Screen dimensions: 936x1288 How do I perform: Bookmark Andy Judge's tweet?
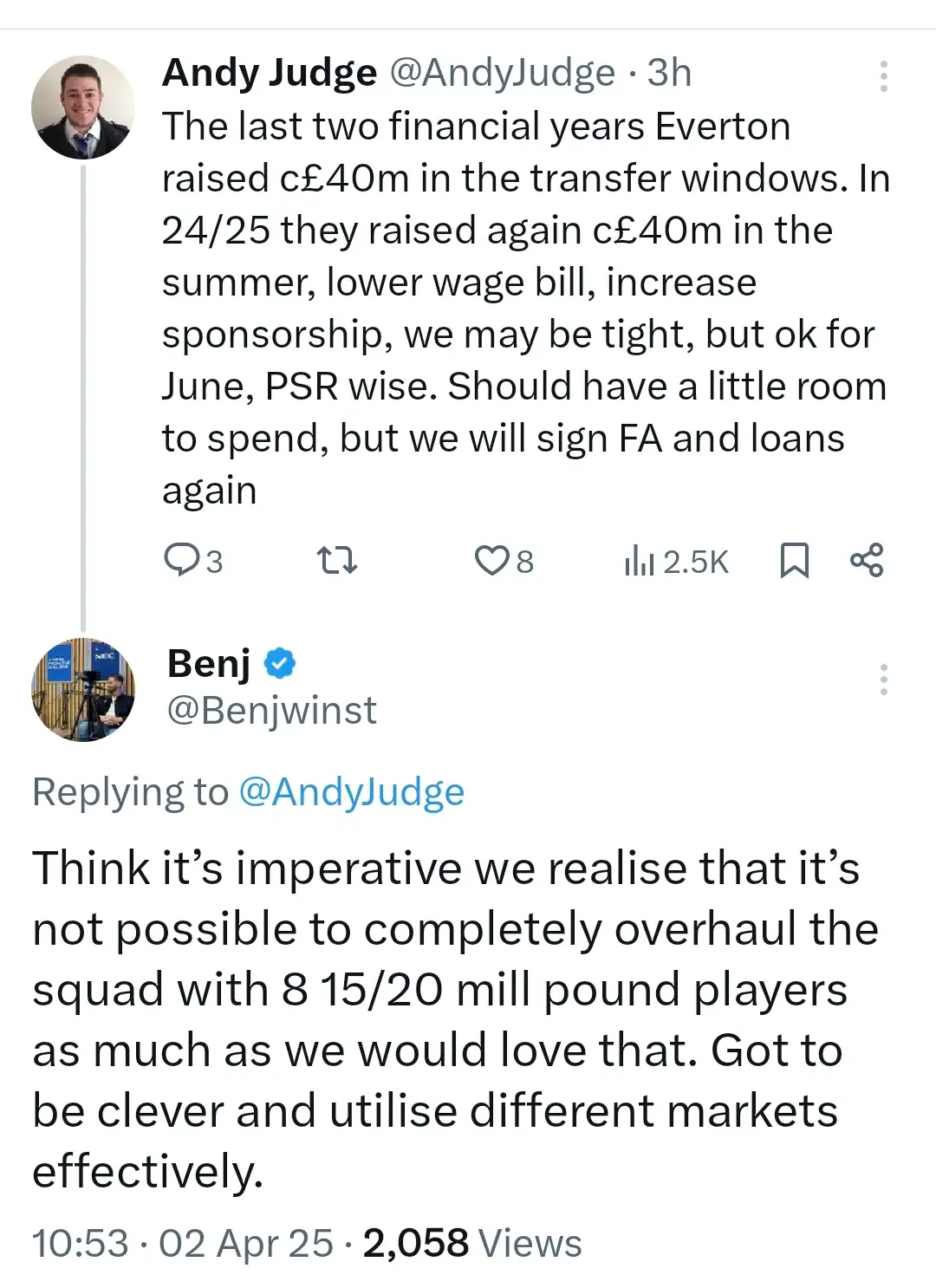(x=794, y=560)
